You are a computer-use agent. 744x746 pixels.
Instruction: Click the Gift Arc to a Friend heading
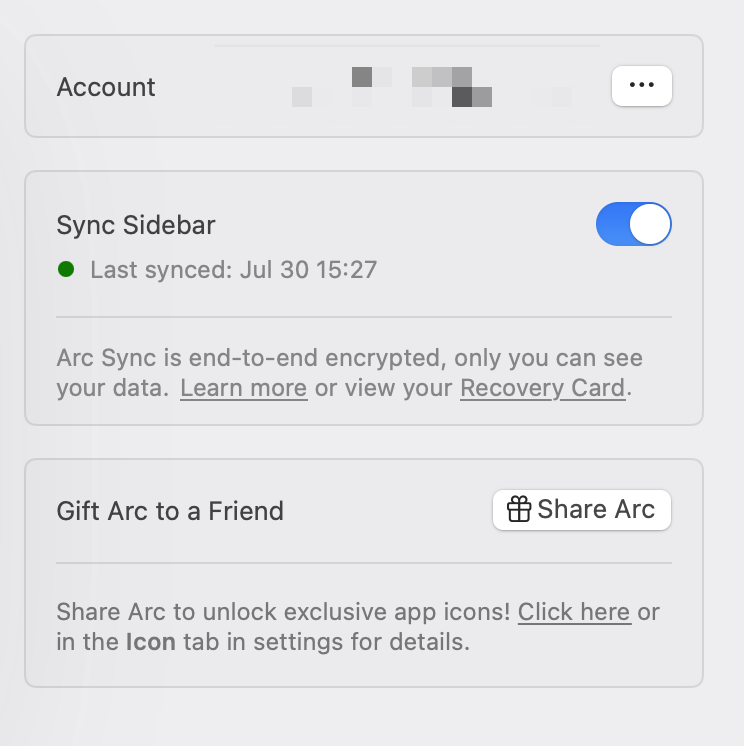tap(170, 511)
